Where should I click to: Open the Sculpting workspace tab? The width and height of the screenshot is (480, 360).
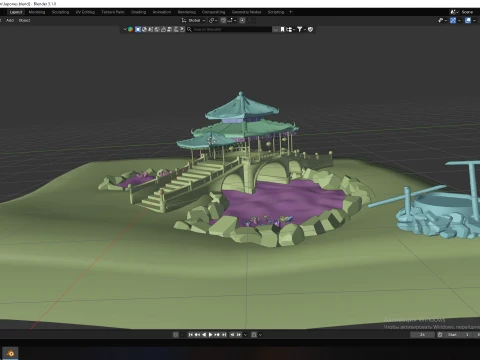pyautogui.click(x=60, y=12)
